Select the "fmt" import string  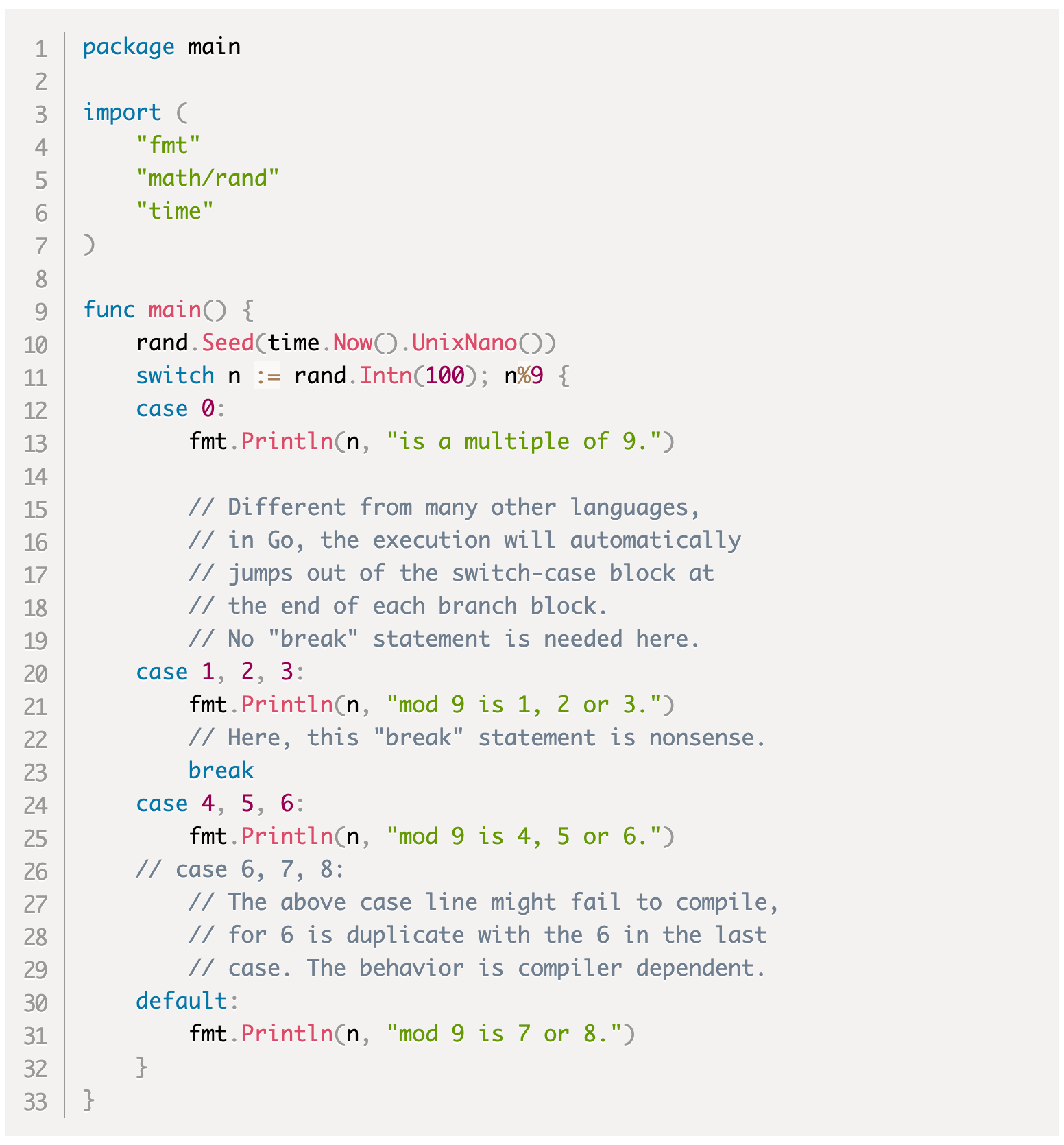[x=168, y=146]
